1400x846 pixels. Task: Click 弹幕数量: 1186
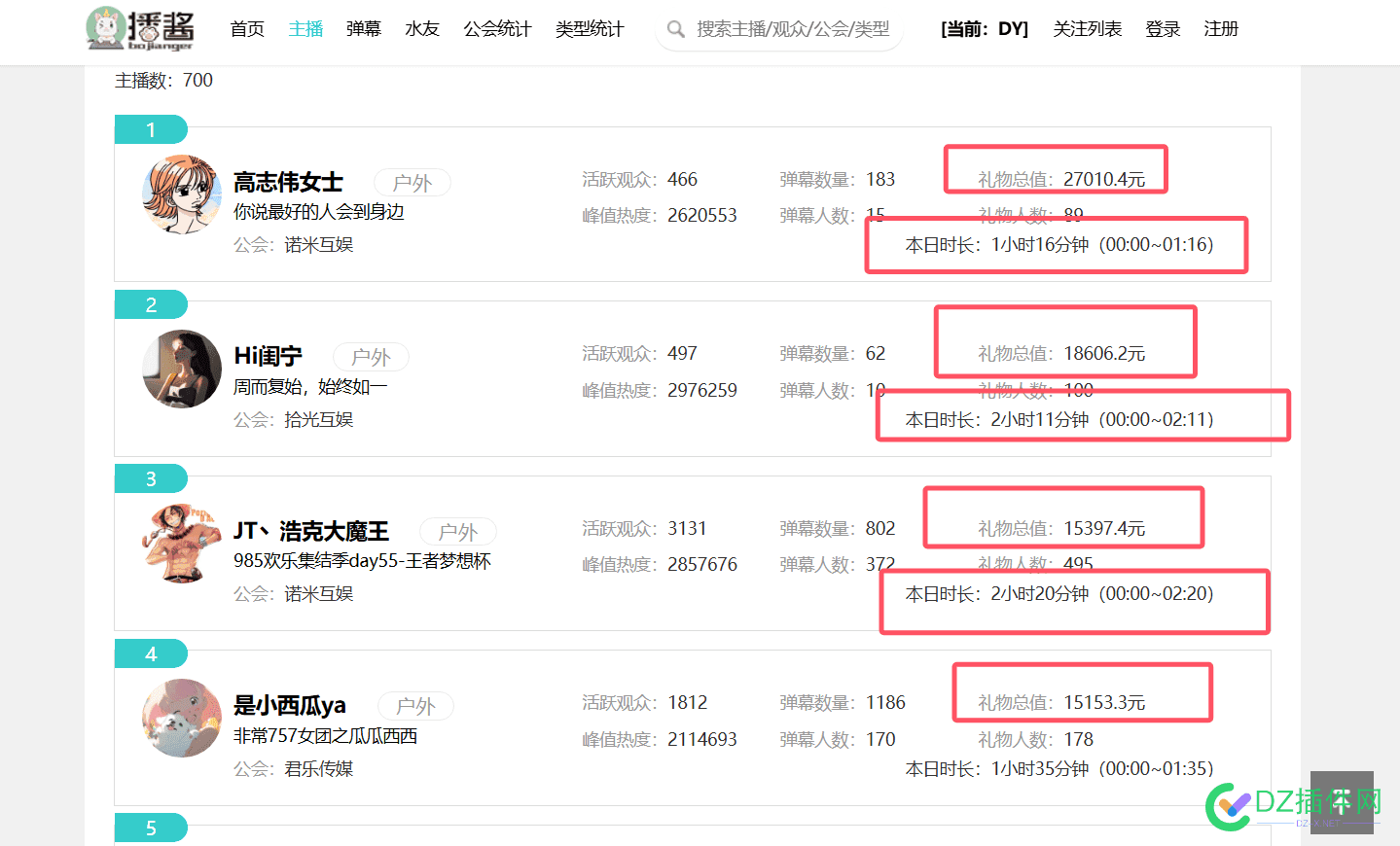(843, 703)
